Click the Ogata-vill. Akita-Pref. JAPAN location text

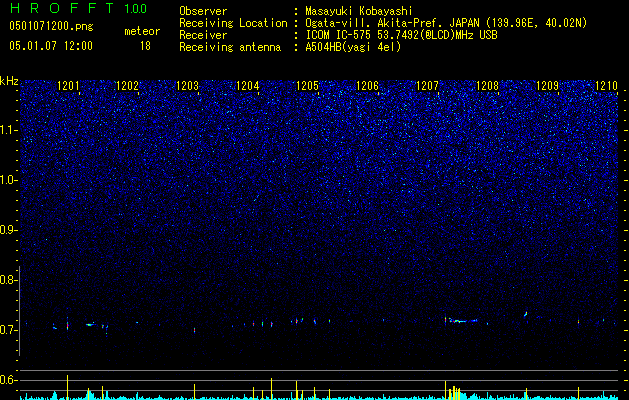(x=446, y=23)
